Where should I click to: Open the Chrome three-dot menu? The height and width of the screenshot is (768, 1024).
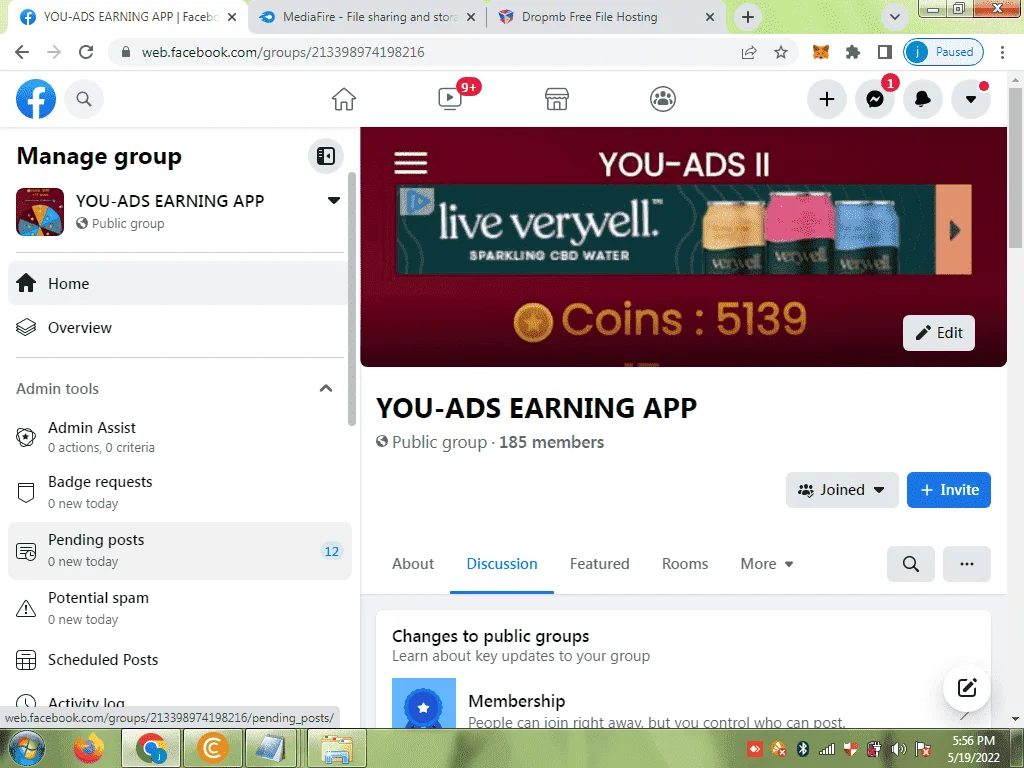pyautogui.click(x=1002, y=52)
